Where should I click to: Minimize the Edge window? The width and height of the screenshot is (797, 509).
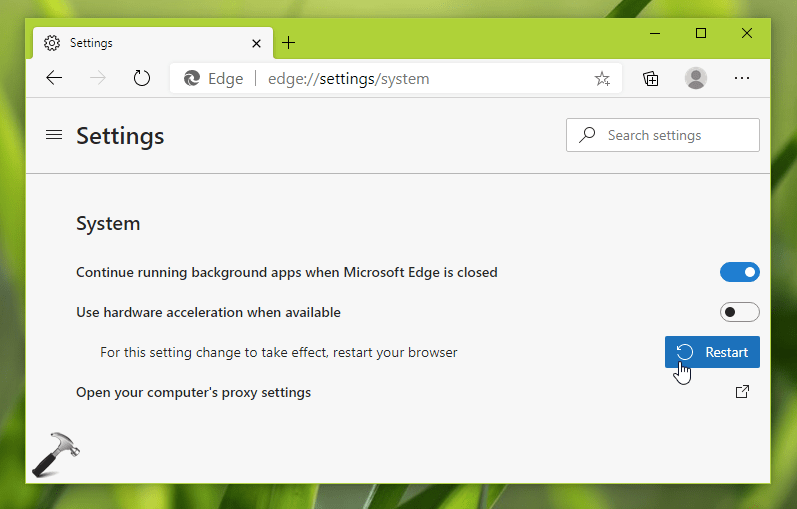655,34
